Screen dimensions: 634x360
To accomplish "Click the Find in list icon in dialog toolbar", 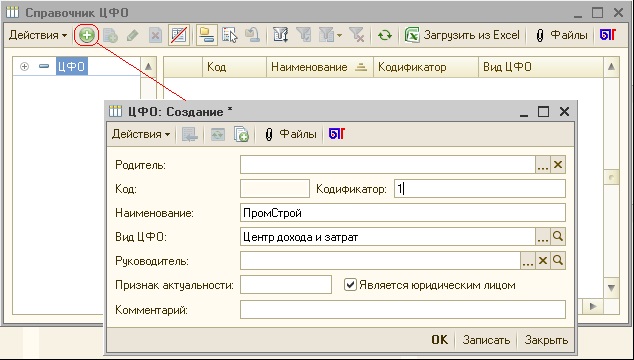I will click(x=190, y=134).
